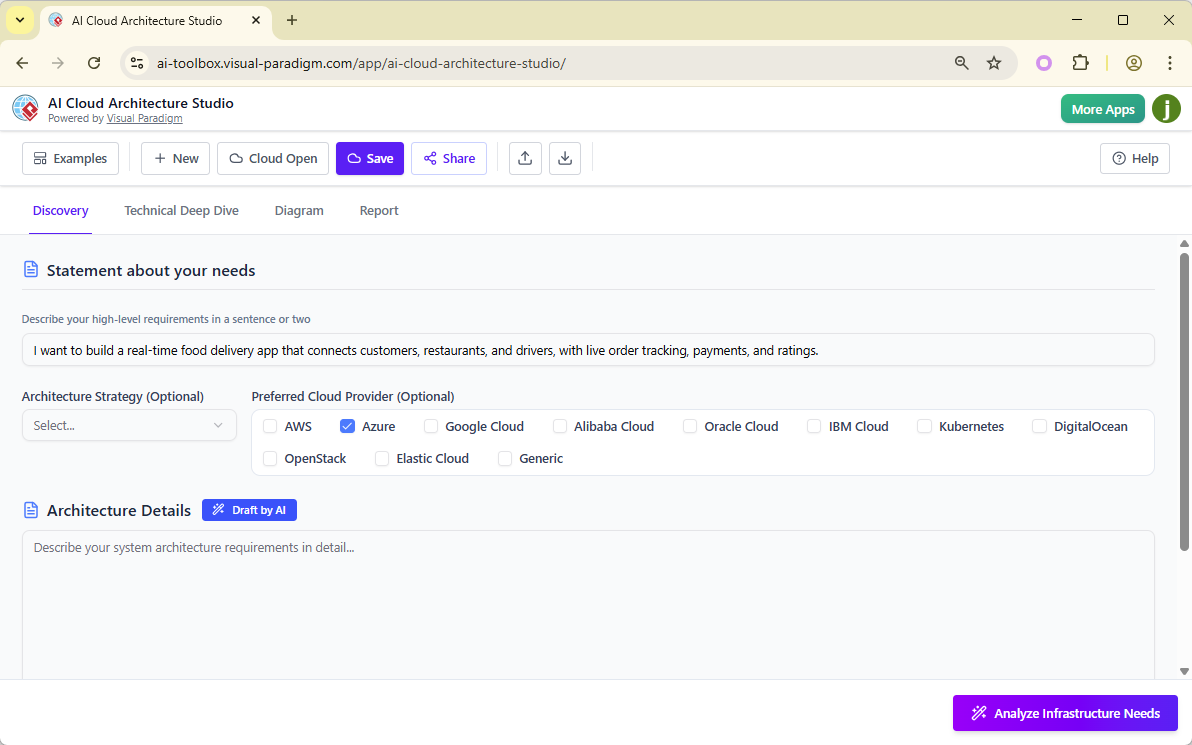Switch to the Diagram tab
1192x745 pixels.
point(299,210)
